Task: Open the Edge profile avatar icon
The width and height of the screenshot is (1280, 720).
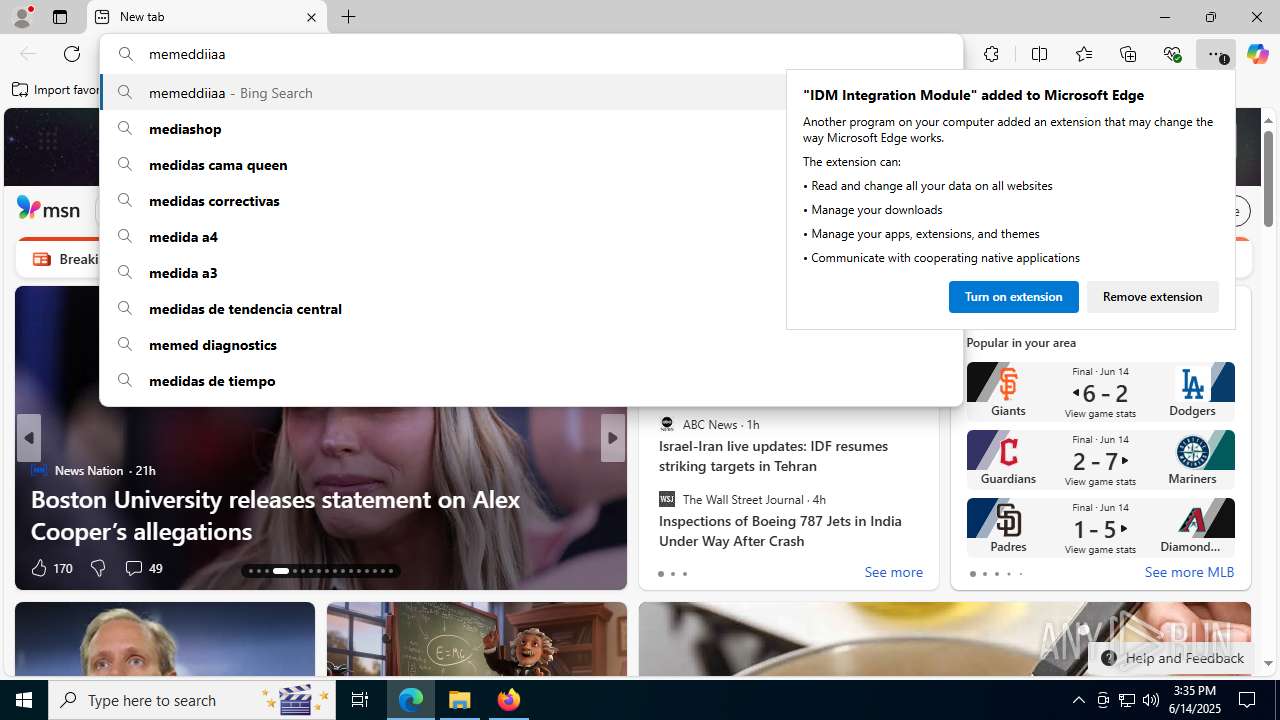Action: click(x=22, y=17)
